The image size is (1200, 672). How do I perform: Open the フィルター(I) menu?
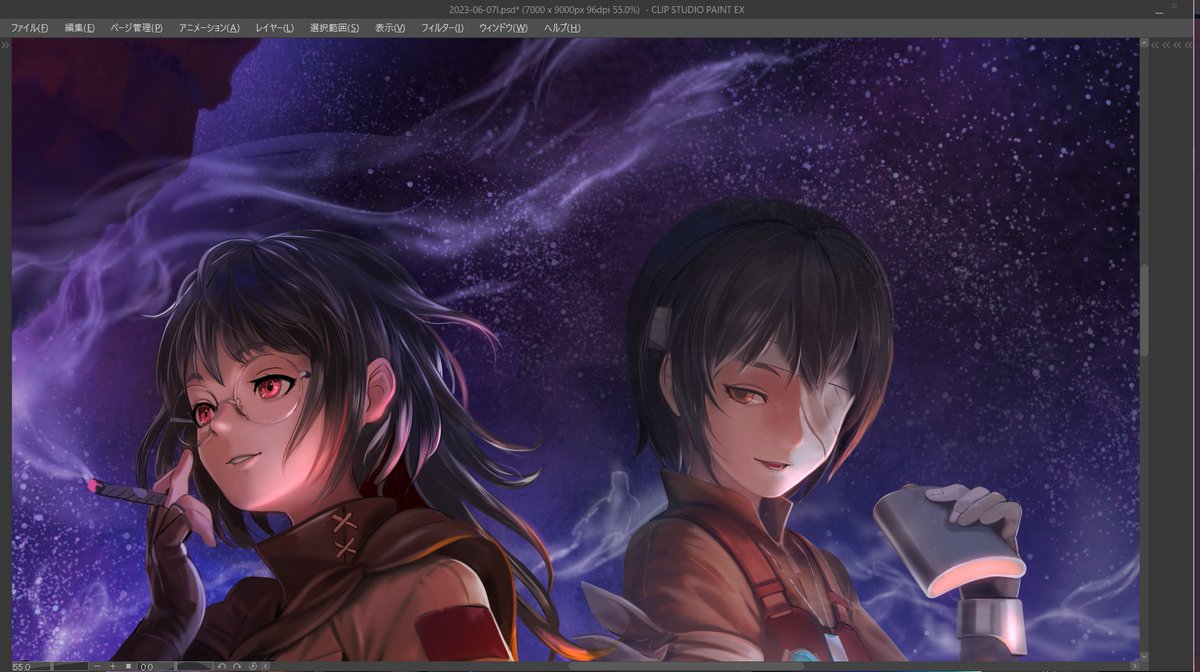(x=442, y=28)
